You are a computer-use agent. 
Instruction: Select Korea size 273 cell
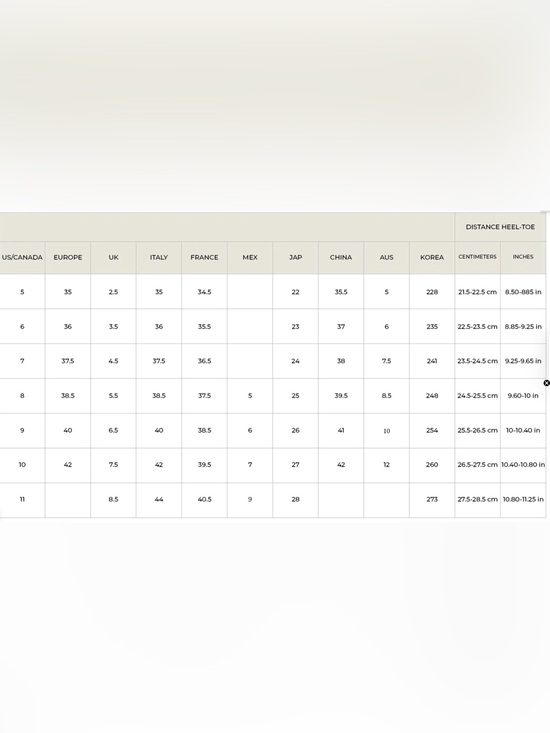pos(432,499)
